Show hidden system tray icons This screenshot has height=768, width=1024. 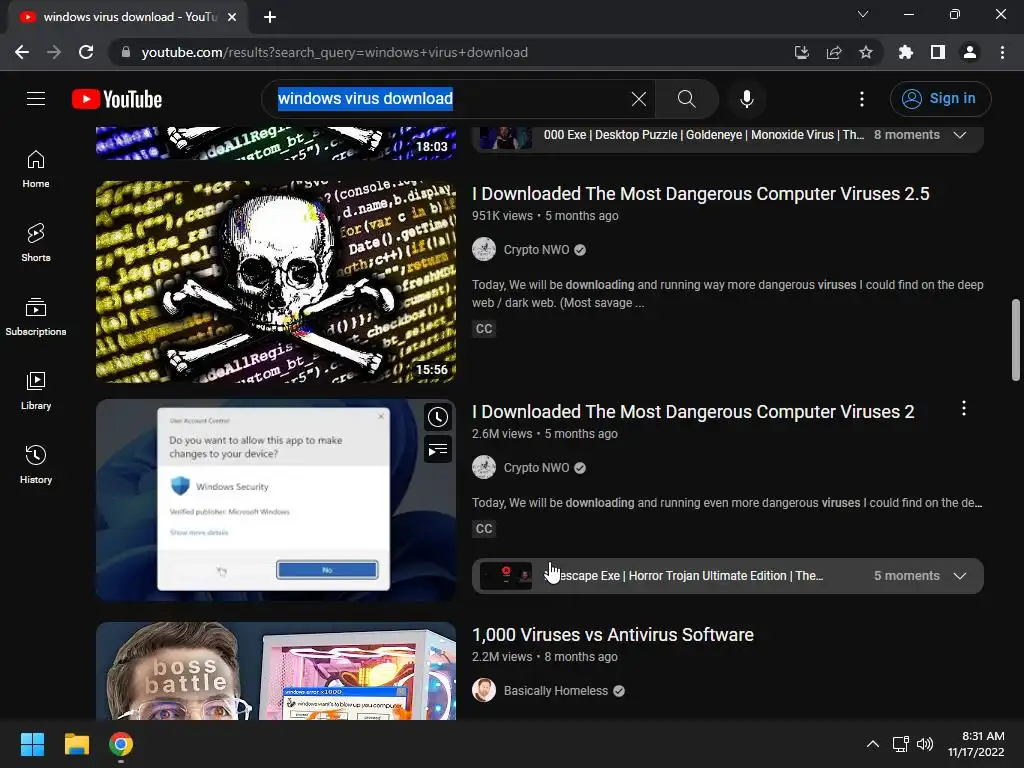coord(872,744)
